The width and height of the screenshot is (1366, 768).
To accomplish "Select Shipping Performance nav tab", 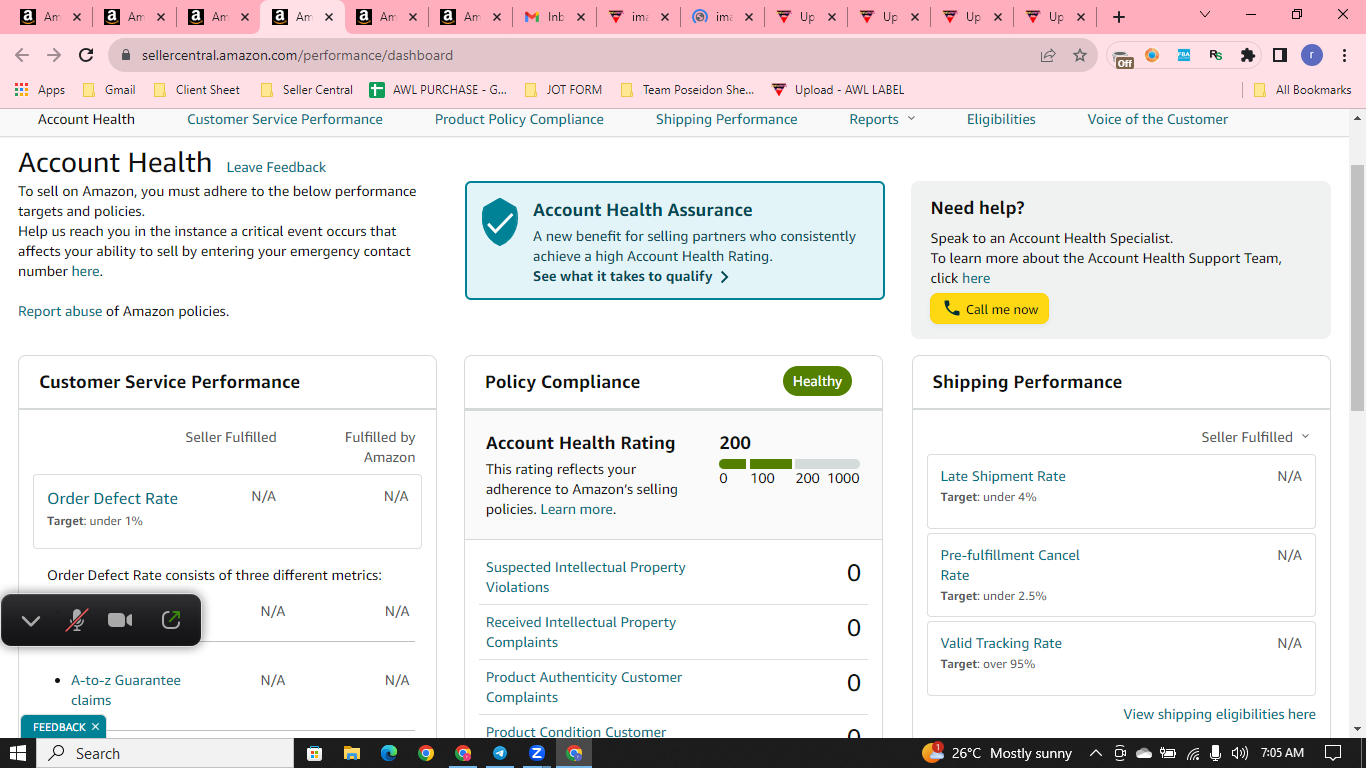I will (x=727, y=119).
